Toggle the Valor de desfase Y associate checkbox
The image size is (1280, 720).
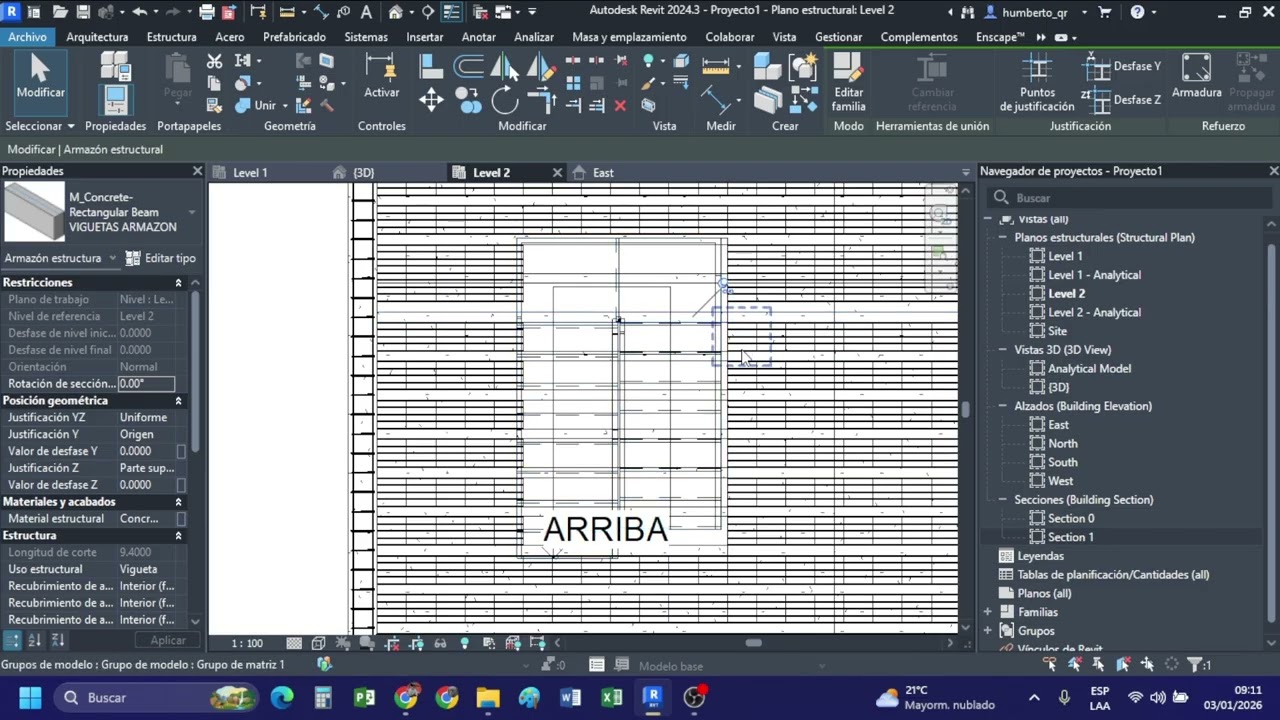[181, 451]
